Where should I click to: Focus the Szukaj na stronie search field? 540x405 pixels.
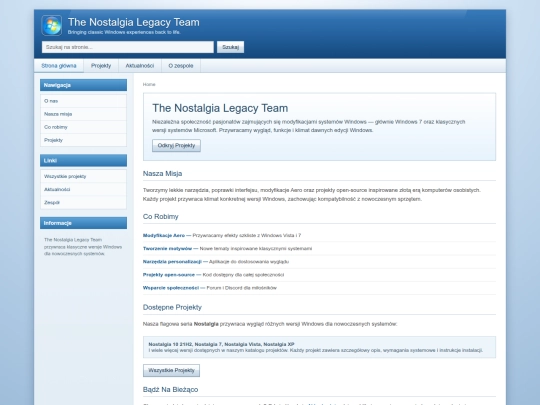coord(128,47)
